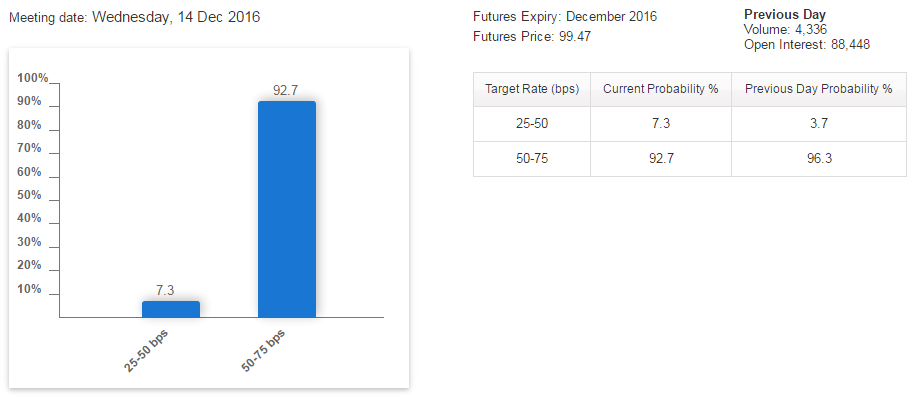
Task: Click the 92.7 current probability table cell
Action: pos(661,159)
